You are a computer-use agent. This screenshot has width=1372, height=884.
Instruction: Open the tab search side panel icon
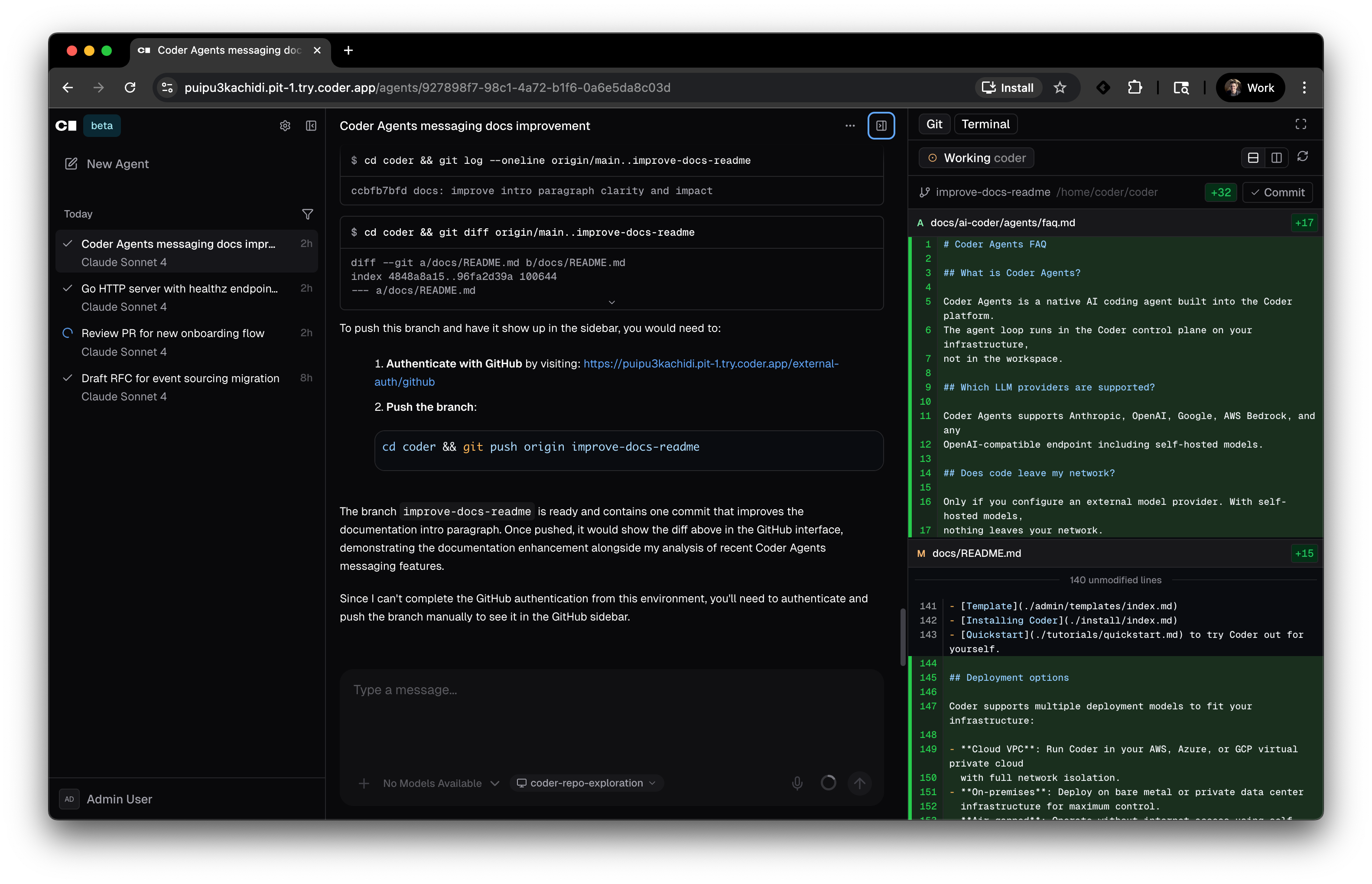[1181, 88]
